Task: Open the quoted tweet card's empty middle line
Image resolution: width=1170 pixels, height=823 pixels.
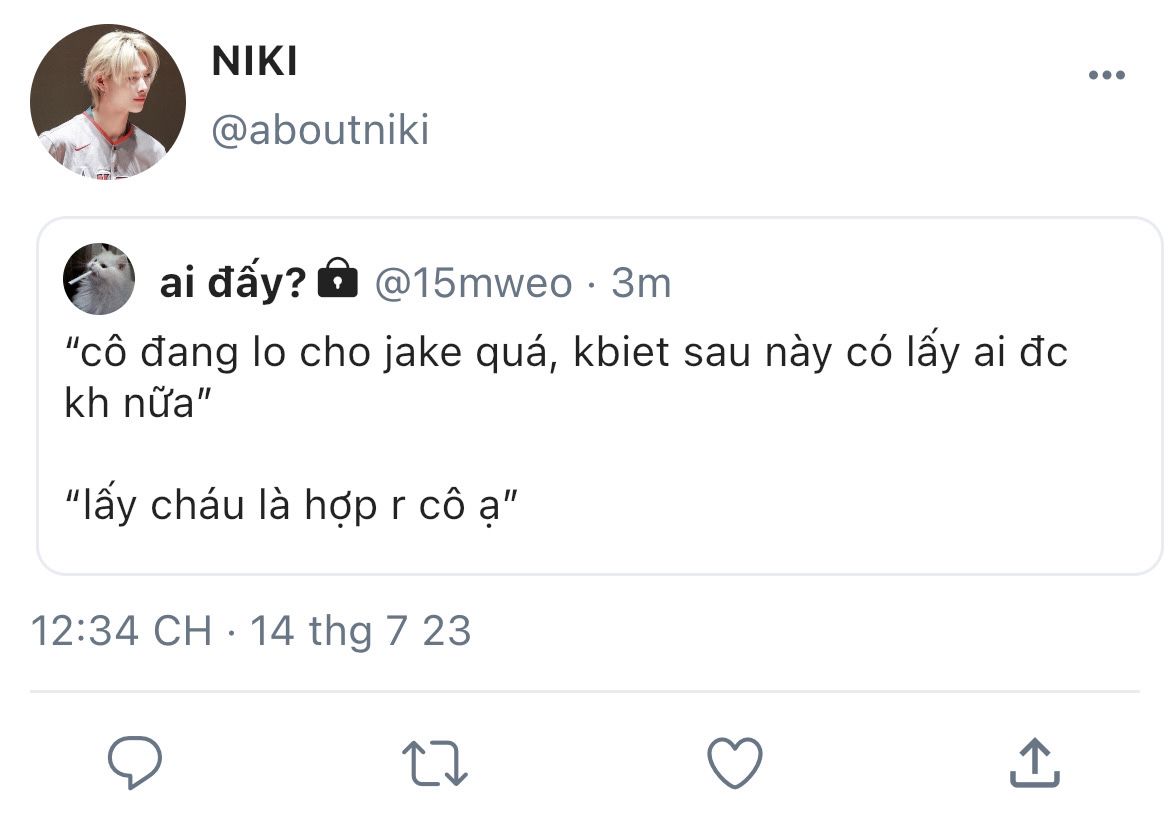Action: click(x=600, y=457)
